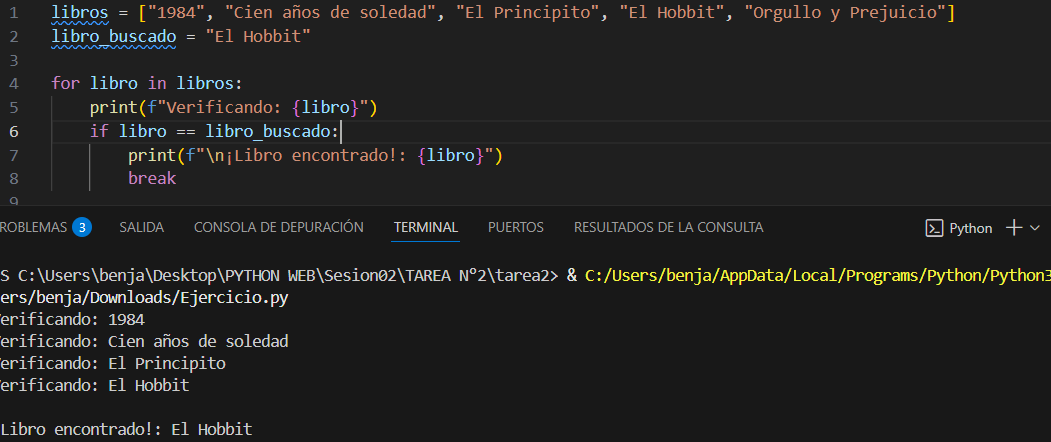
Task: Click terminal output 'Verificando: El Principito'
Action: tap(113, 364)
